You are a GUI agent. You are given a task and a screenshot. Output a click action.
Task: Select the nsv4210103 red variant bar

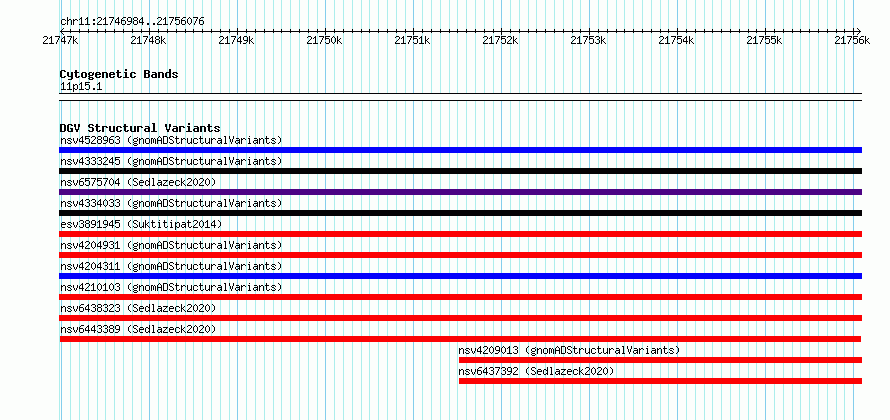[460, 297]
